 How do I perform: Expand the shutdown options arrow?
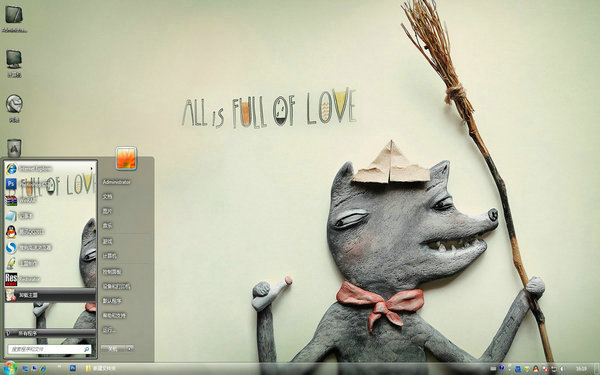[x=129, y=349]
